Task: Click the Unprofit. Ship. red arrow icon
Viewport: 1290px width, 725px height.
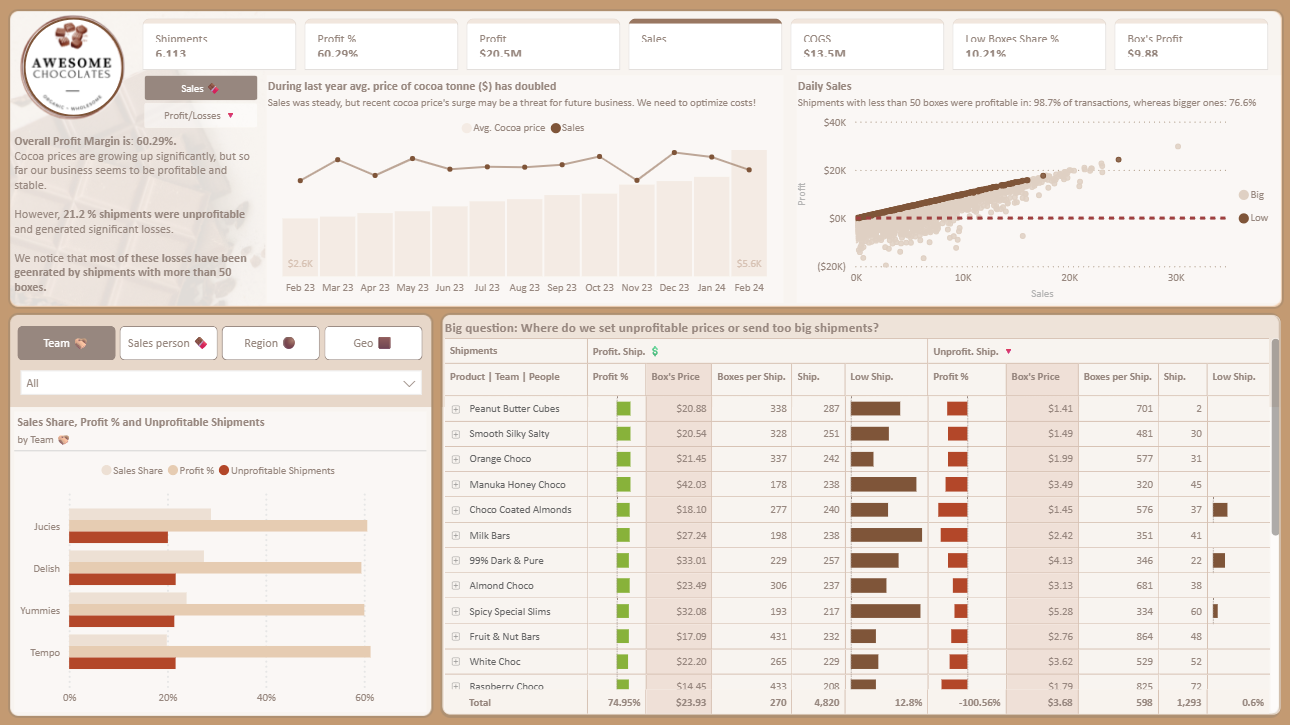Action: 1008,352
